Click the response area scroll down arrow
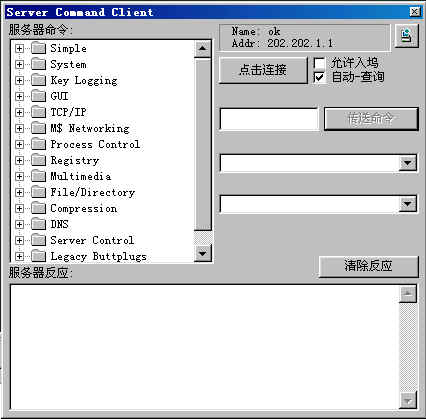The height and width of the screenshot is (419, 426). (x=408, y=400)
